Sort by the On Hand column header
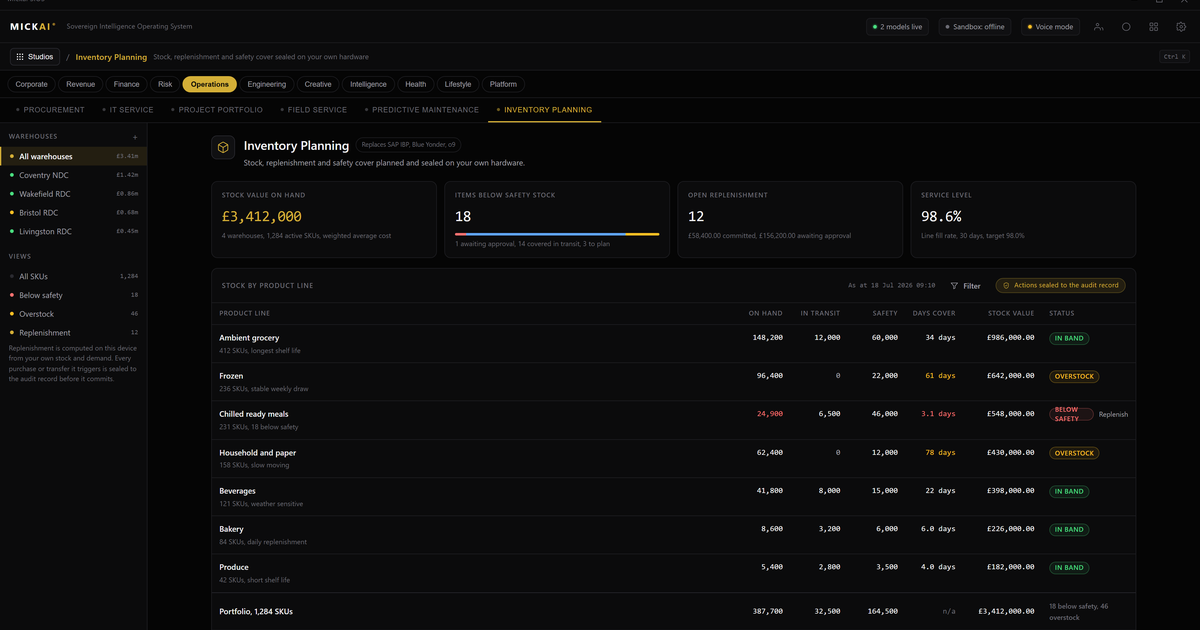Viewport: 1200px width, 630px height. point(766,313)
